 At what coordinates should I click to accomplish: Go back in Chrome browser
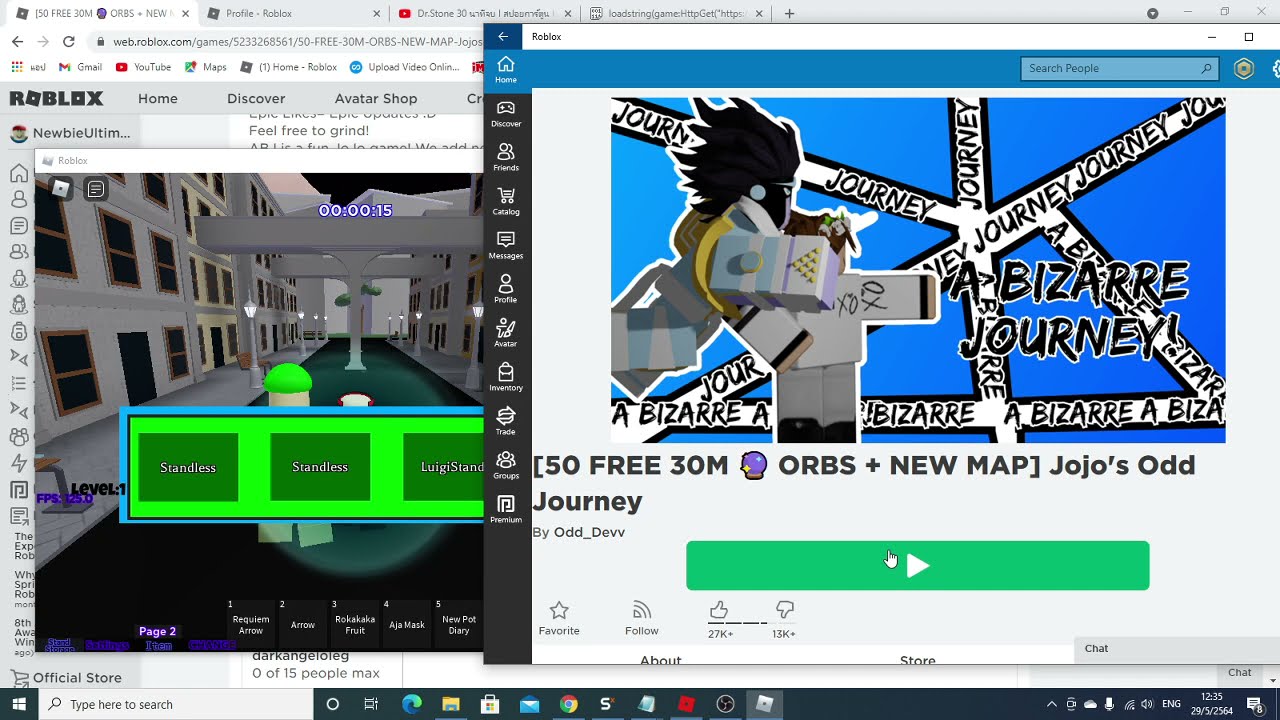point(18,41)
